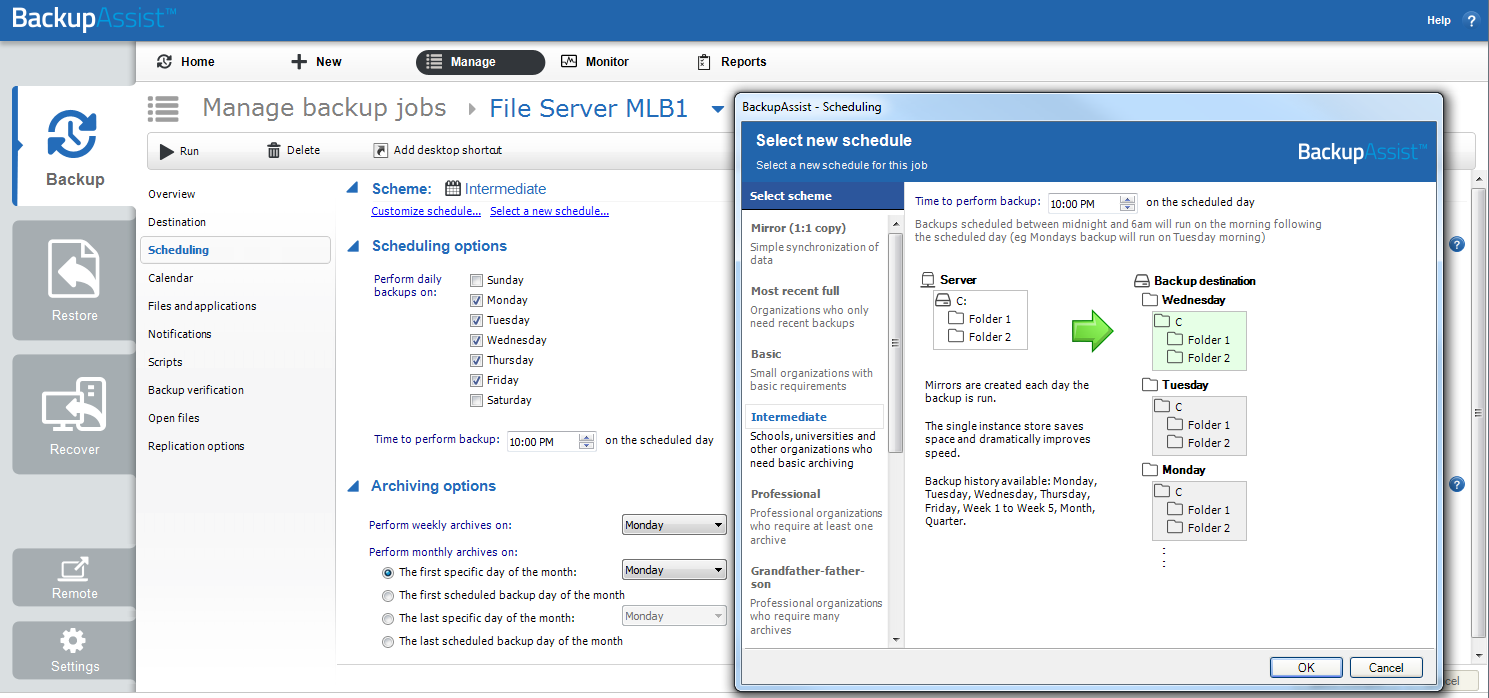Click the Customize schedule link

click(x=426, y=211)
